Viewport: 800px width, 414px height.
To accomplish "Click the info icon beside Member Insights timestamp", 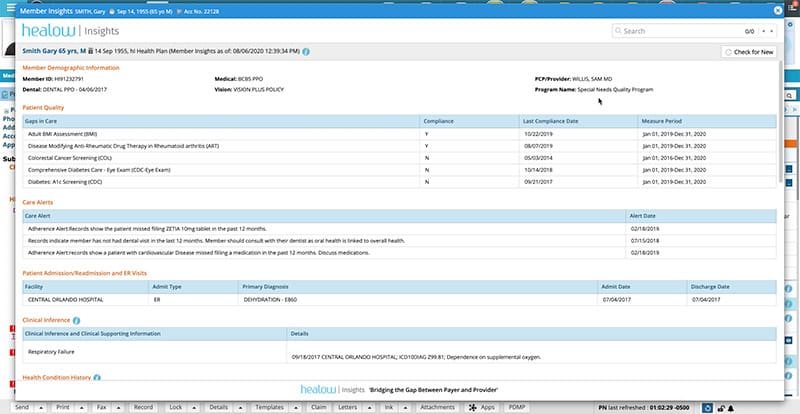I will coord(306,52).
